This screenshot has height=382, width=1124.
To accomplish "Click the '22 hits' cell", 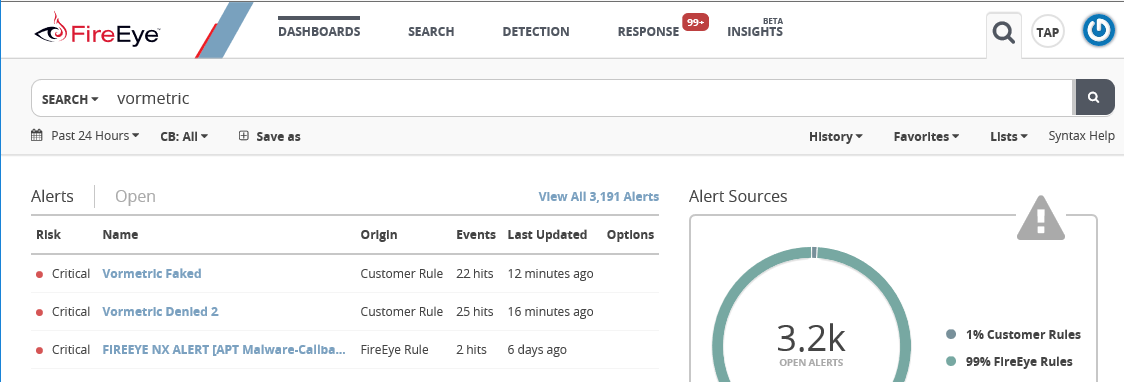I will [x=475, y=273].
